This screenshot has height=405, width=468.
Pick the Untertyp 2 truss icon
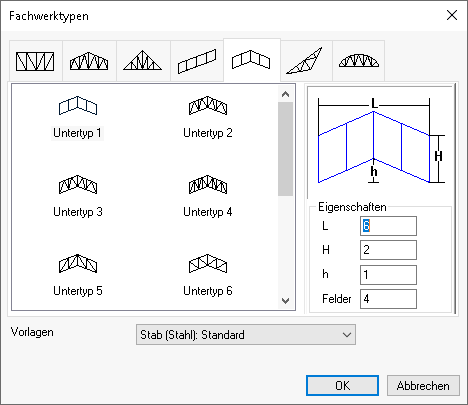coord(208,106)
